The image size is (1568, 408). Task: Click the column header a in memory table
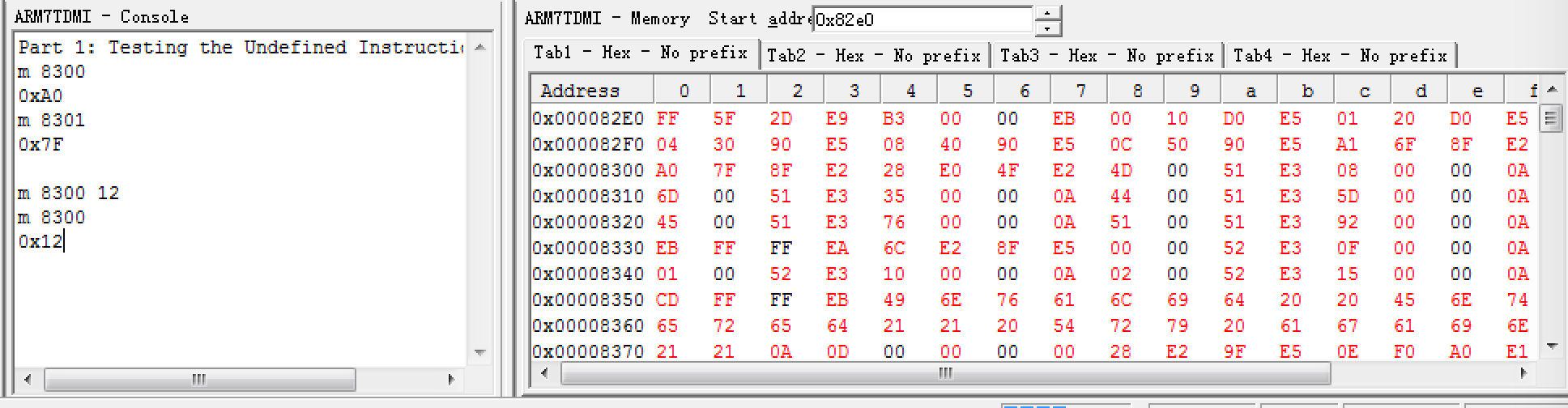pyautogui.click(x=1250, y=91)
